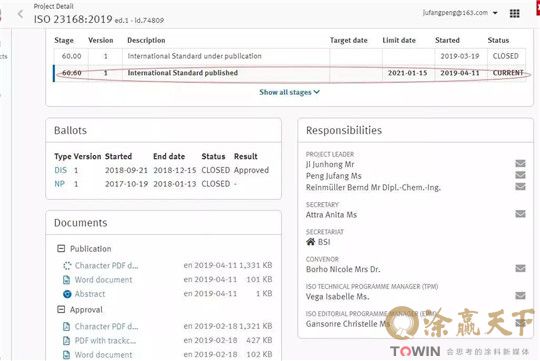The width and height of the screenshot is (540, 361).
Task: Open the DIS ballot link
Action: (61, 170)
